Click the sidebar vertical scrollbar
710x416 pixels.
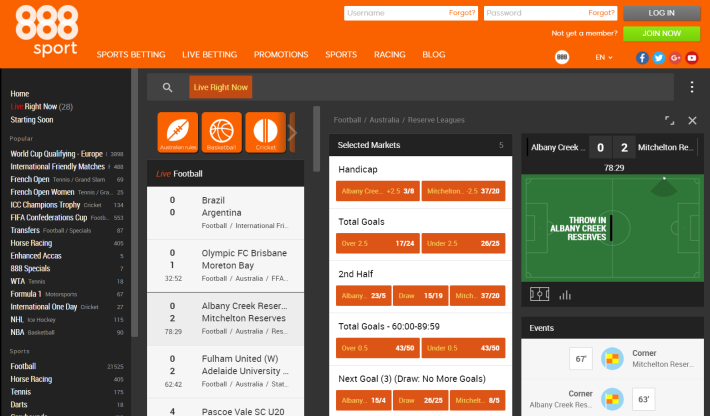[x=134, y=202]
